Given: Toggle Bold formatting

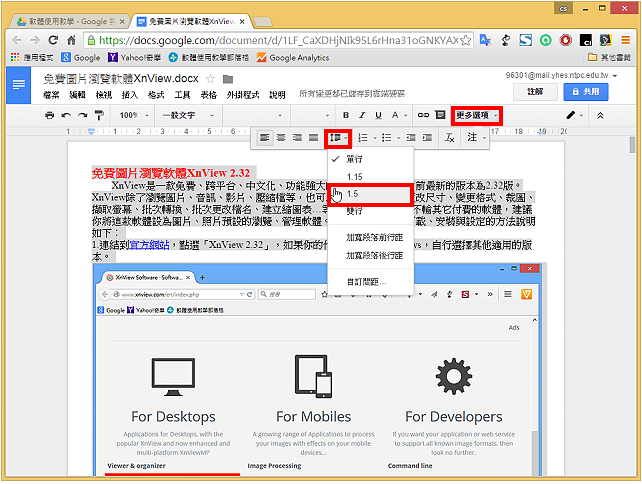Looking at the screenshot, I should [346, 115].
